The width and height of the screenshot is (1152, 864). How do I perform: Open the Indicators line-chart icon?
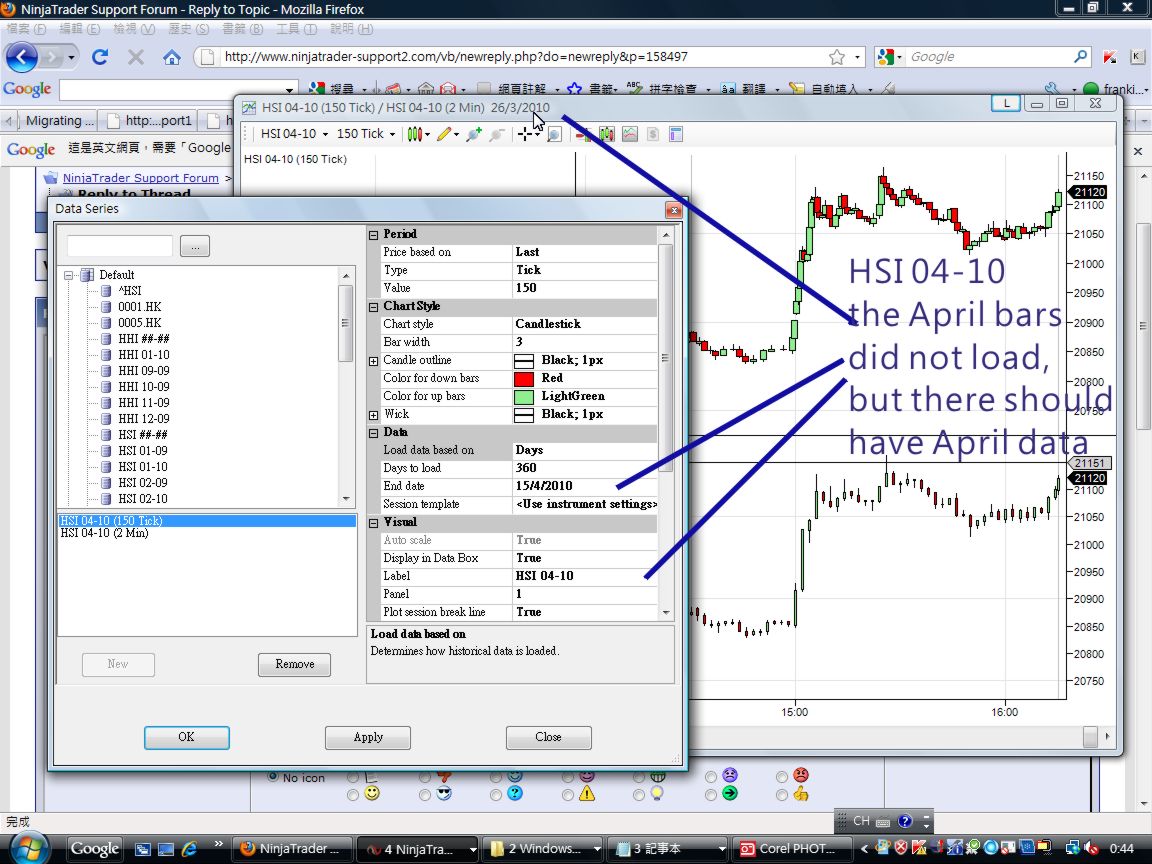[630, 134]
